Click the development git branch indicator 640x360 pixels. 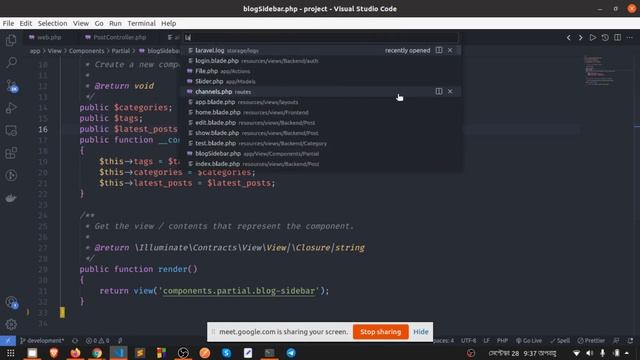(x=42, y=340)
